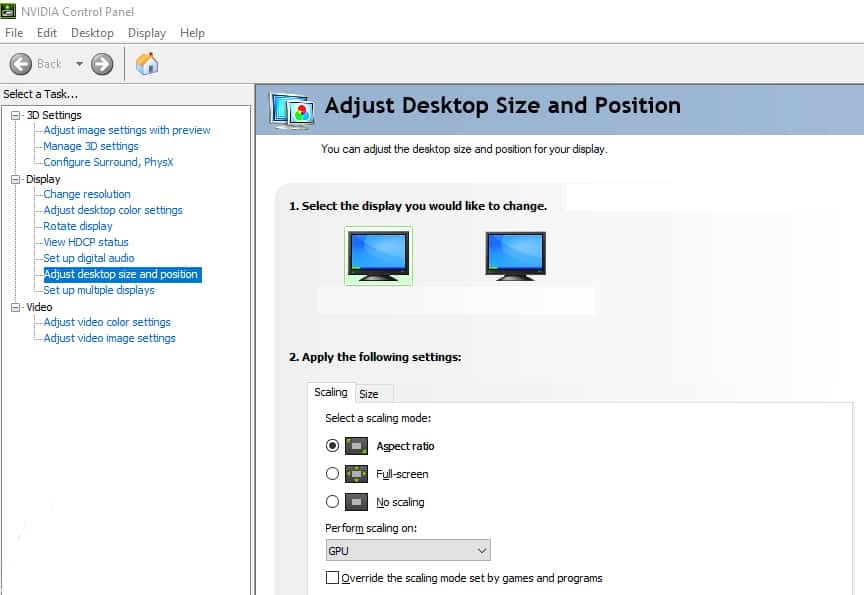Open the Perform scaling on GPU dropdown
The height and width of the screenshot is (595, 864).
click(408, 550)
